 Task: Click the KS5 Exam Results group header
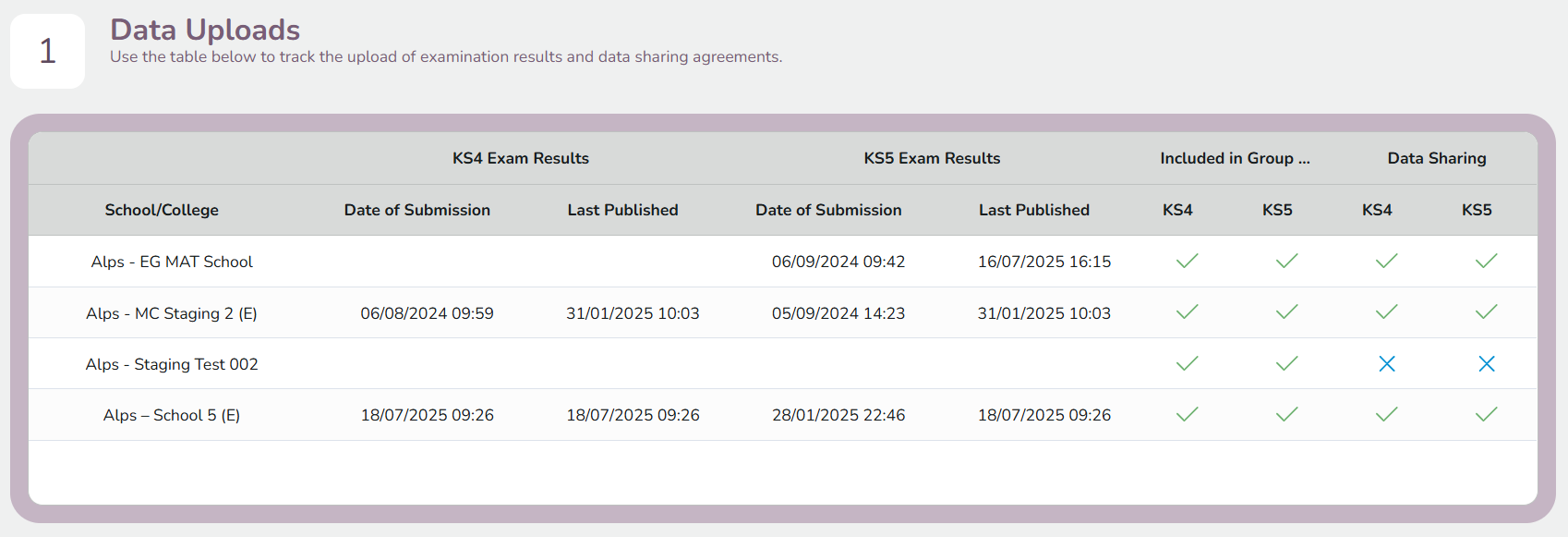(932, 158)
